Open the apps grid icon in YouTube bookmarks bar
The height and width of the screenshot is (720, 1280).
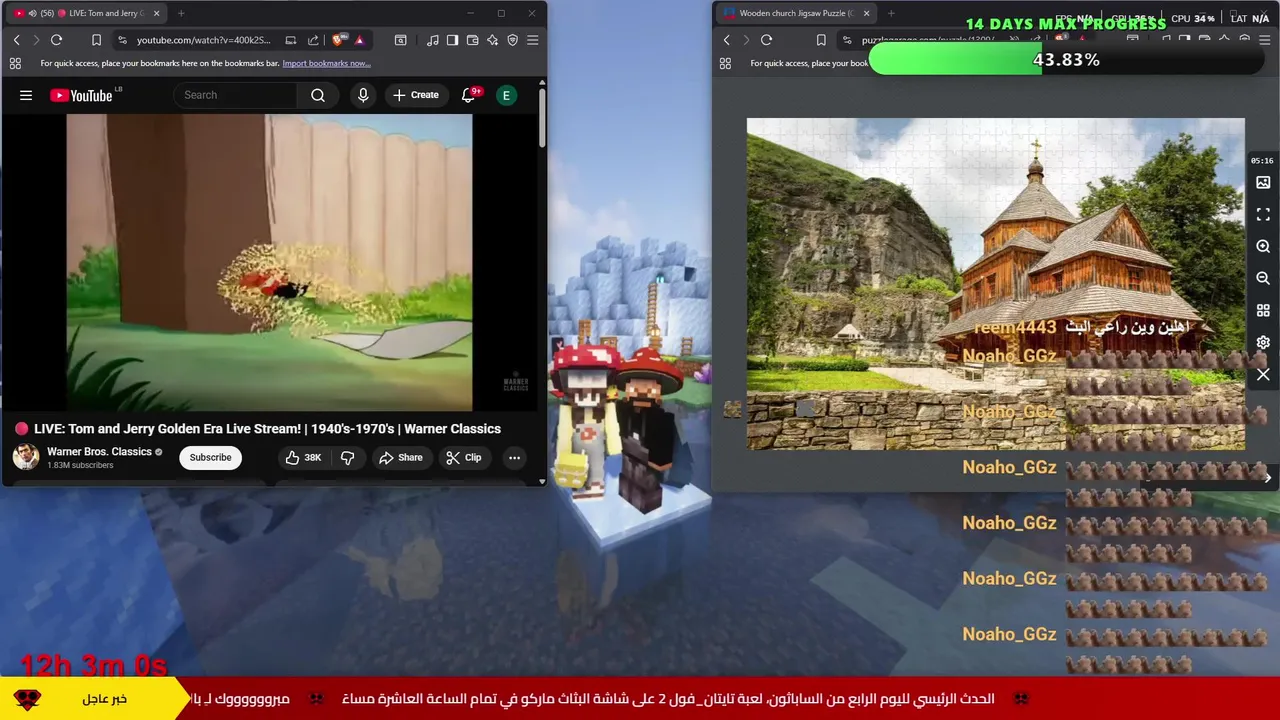click(x=15, y=63)
